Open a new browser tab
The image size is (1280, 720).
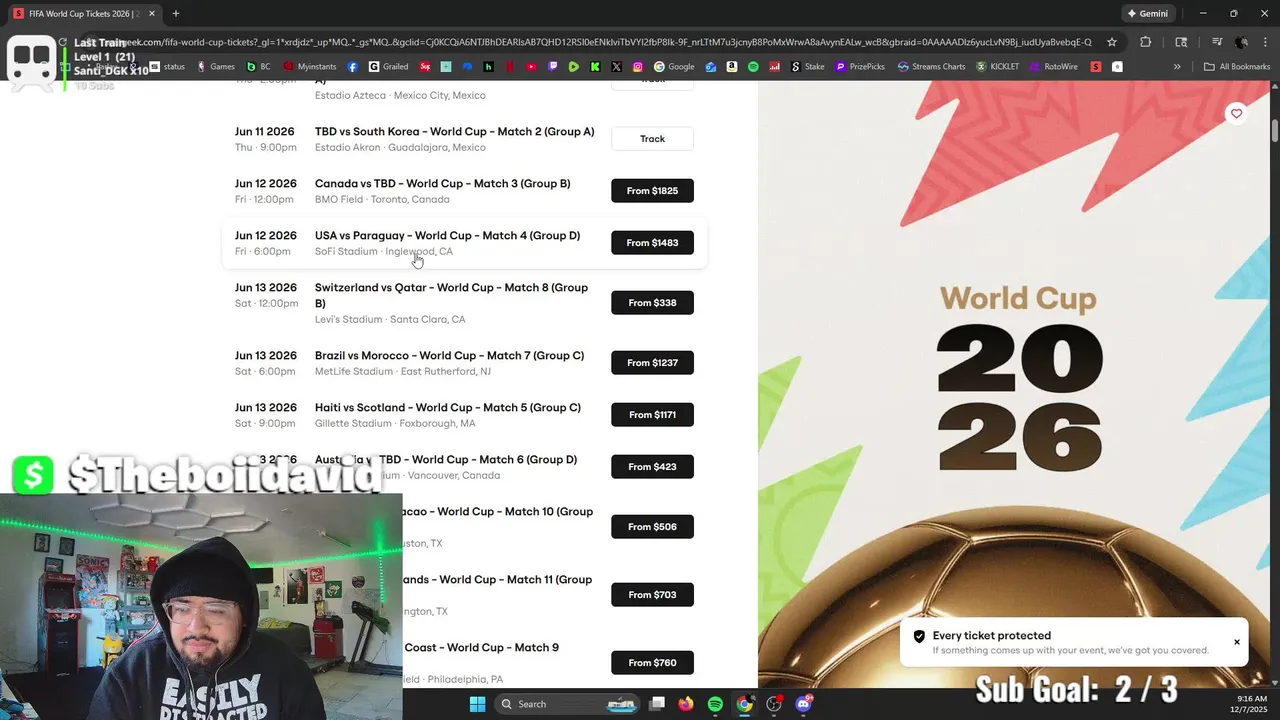(x=176, y=14)
